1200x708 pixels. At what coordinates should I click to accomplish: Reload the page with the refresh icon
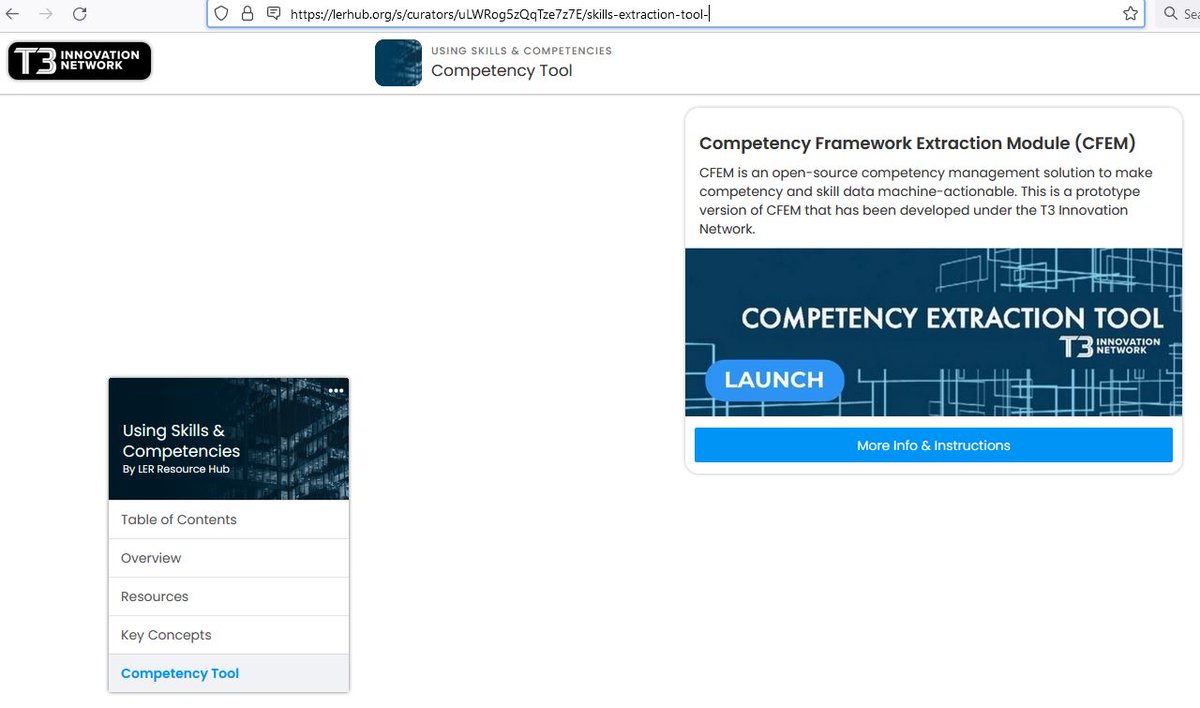[80, 14]
